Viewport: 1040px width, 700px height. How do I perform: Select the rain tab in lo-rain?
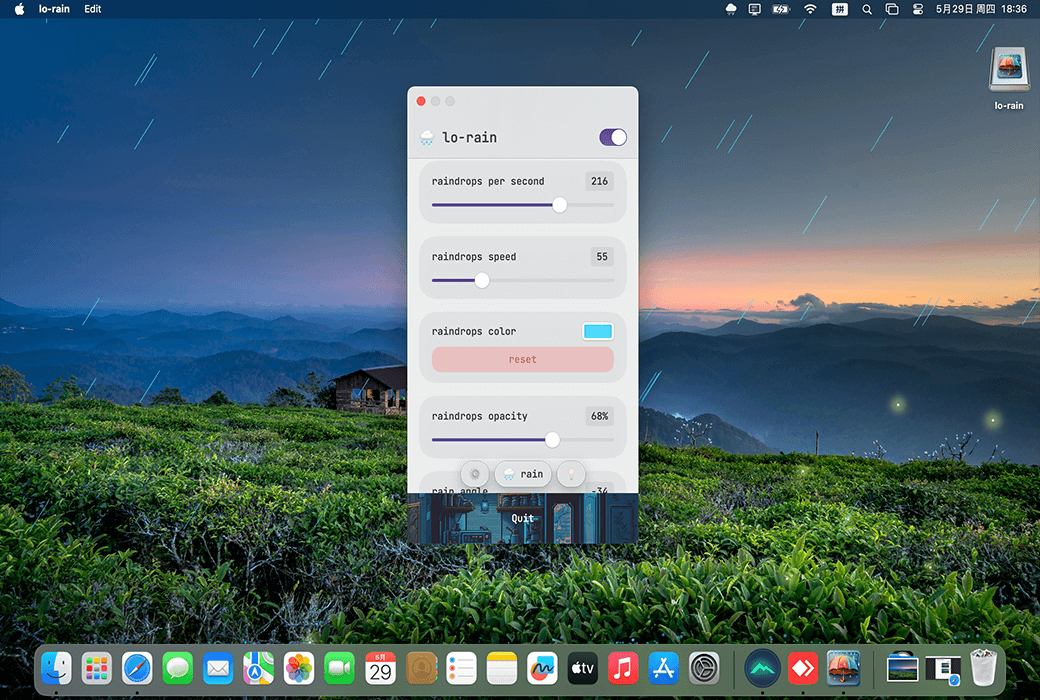pos(523,474)
